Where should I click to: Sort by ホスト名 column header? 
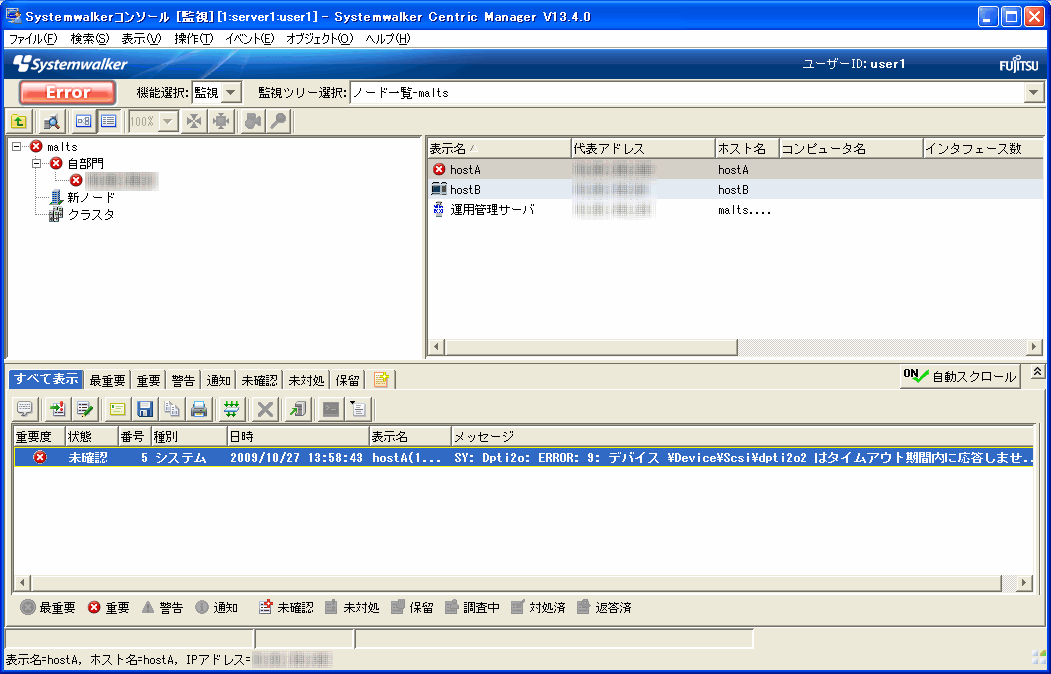pos(747,148)
